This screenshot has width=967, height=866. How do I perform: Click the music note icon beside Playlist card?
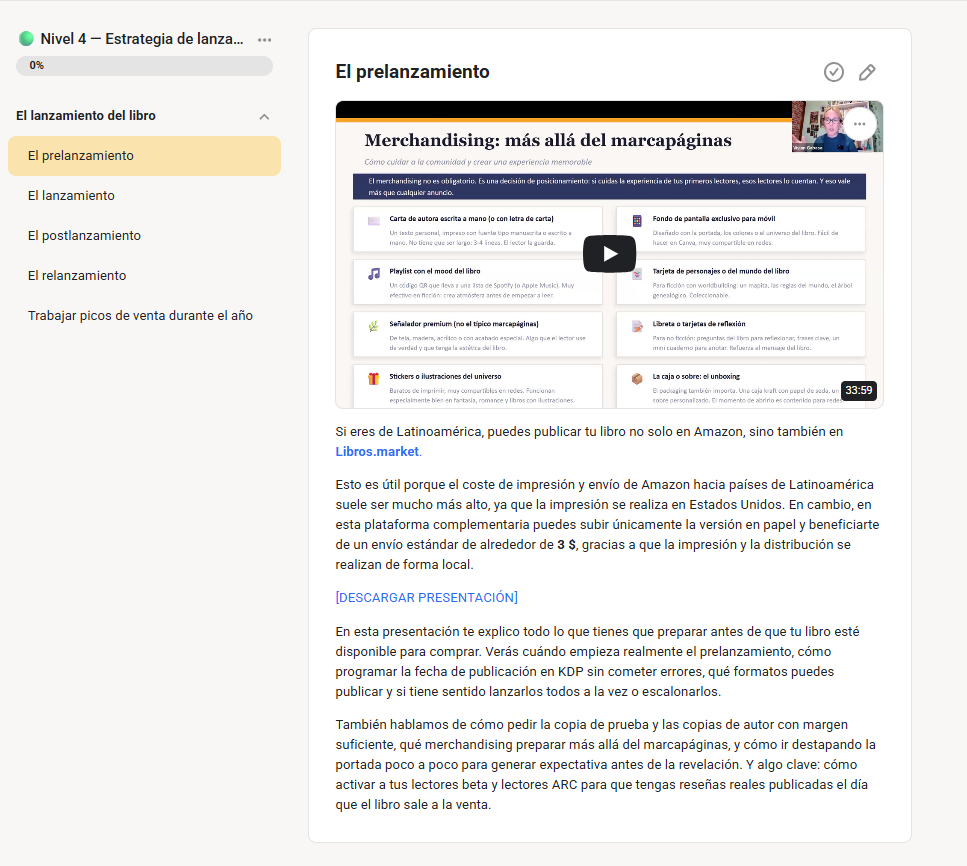click(x=373, y=273)
